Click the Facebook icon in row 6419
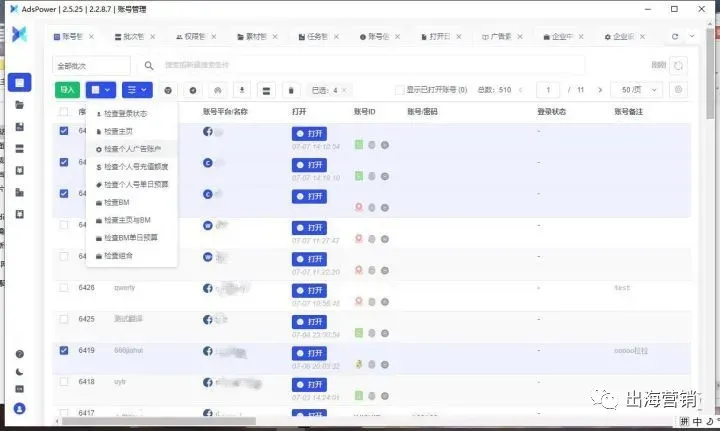 click(x=208, y=351)
